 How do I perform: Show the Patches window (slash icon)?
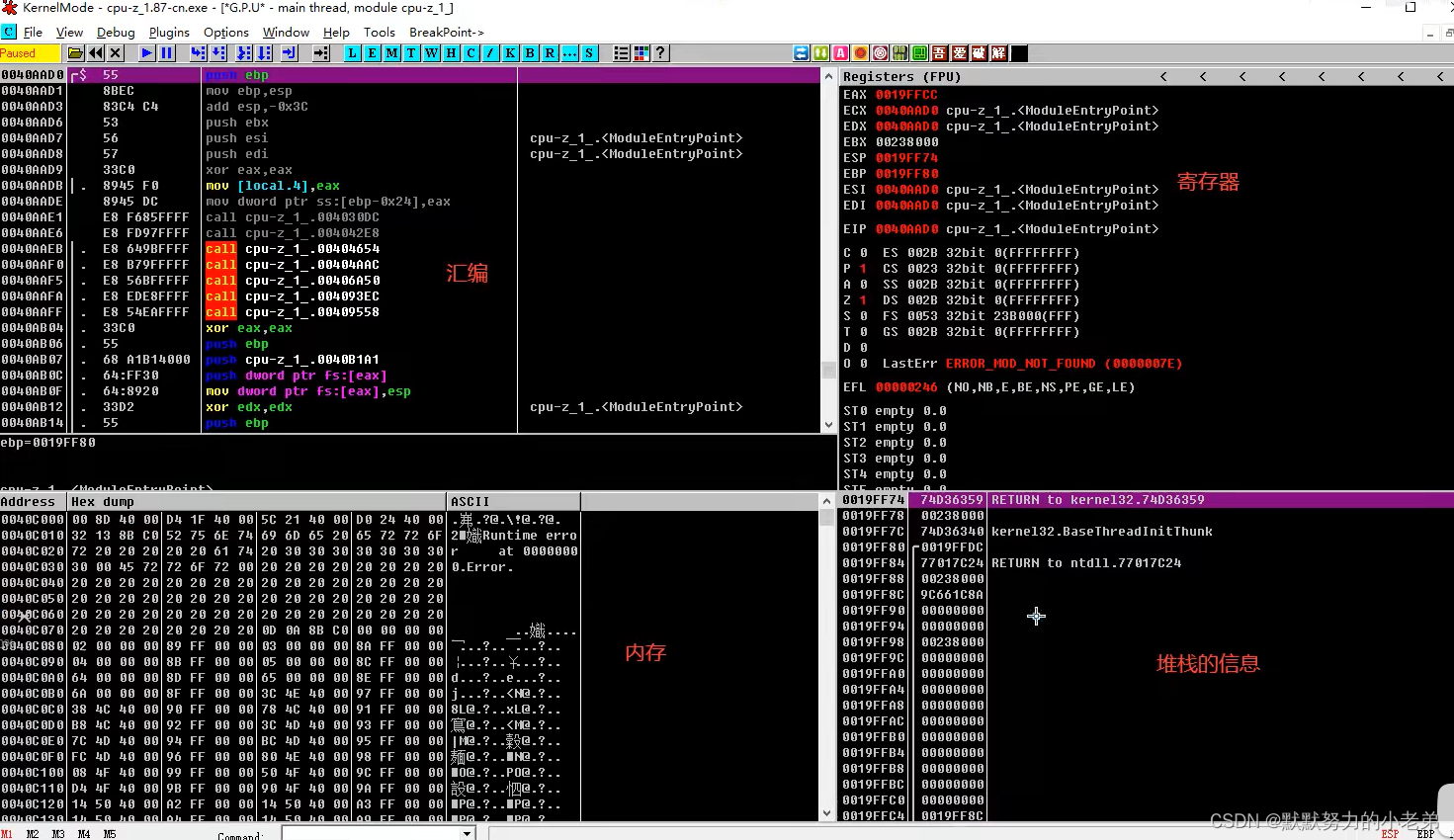pyautogui.click(x=491, y=53)
